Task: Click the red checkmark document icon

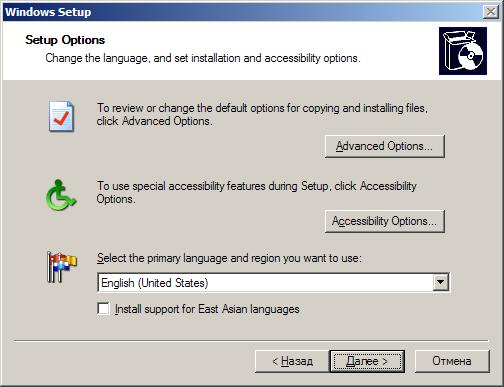Action: coord(61,116)
